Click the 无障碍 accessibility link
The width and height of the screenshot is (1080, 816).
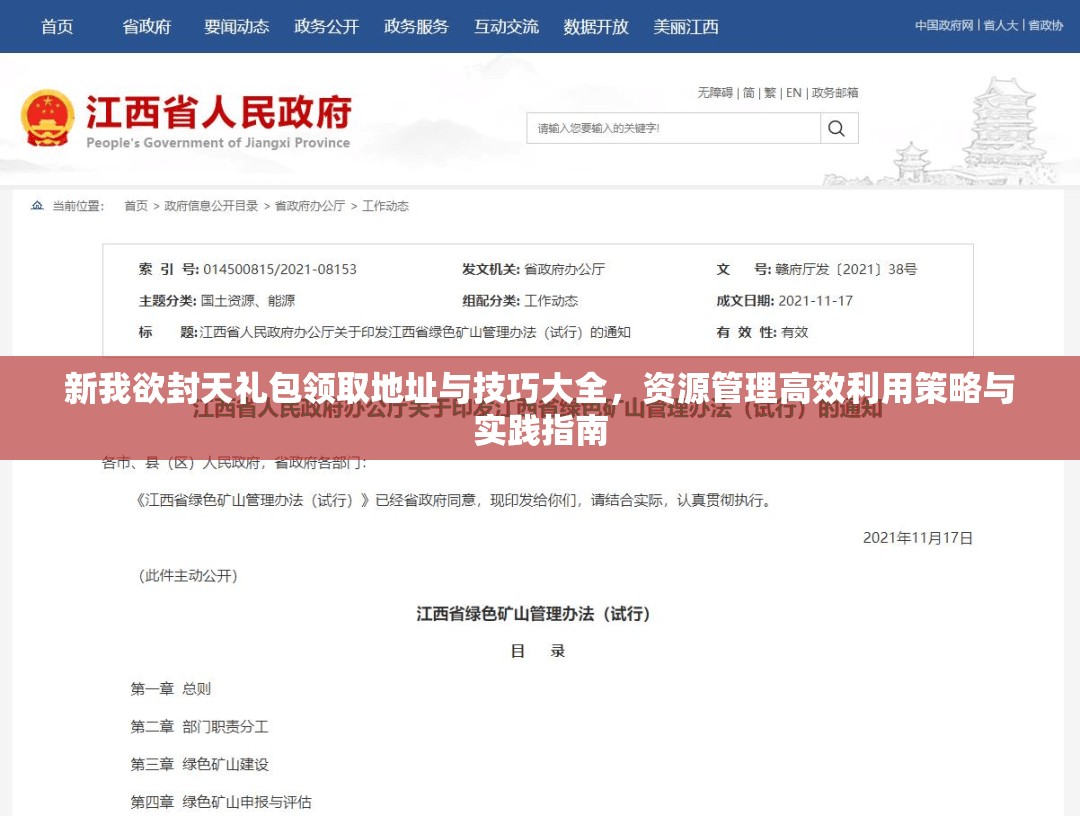715,92
